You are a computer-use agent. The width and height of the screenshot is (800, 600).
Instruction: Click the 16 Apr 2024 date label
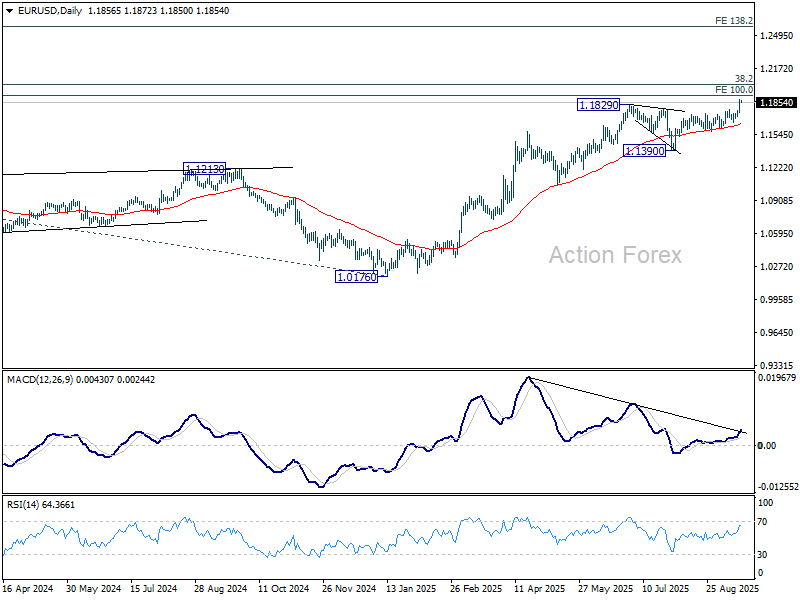28,589
